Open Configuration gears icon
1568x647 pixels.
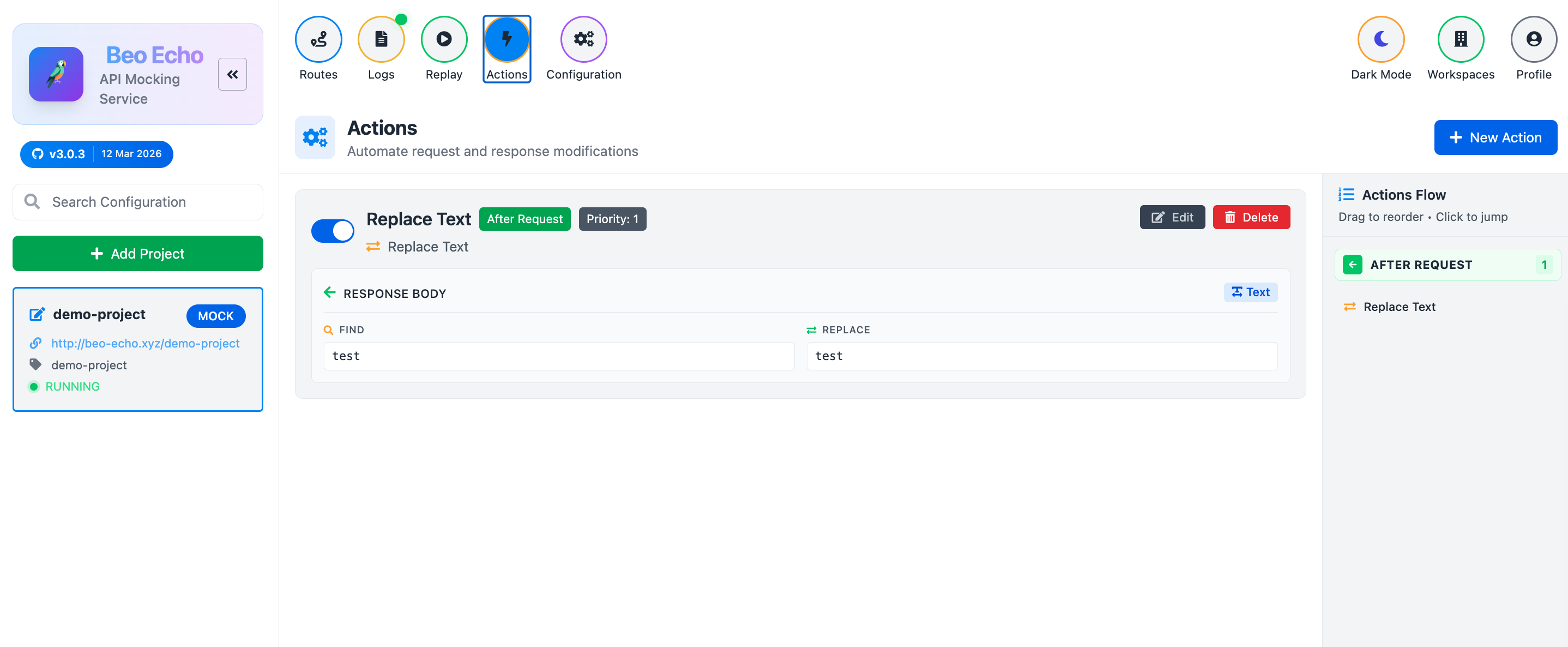(583, 39)
